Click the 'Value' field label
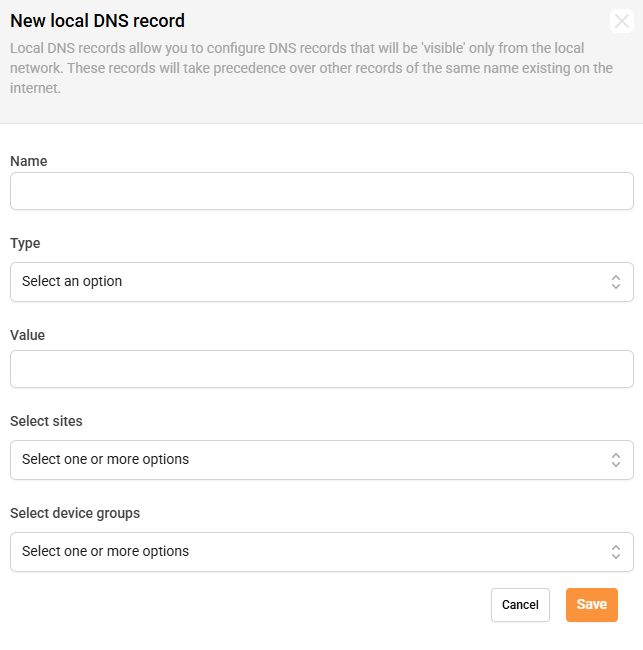643x650 pixels. (x=28, y=335)
